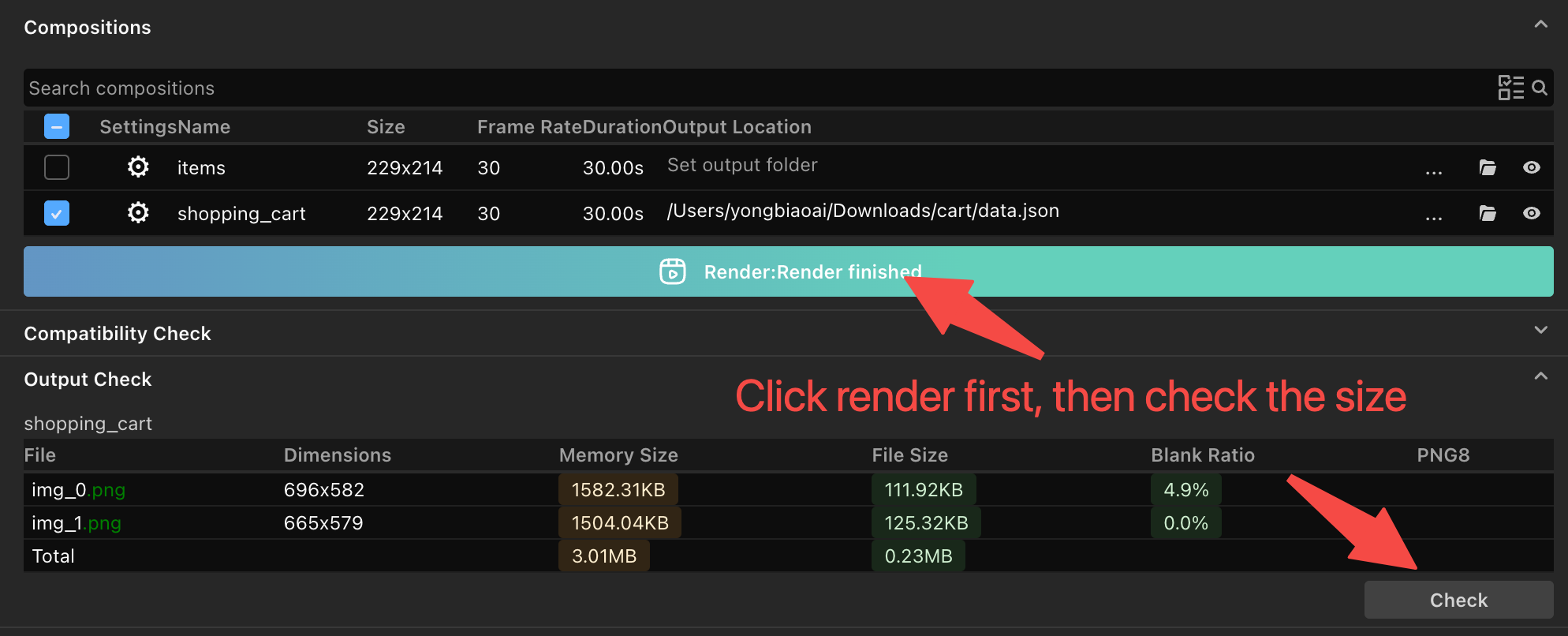Toggle the select-all header checkbox
This screenshot has height=636, width=1568.
point(57,126)
